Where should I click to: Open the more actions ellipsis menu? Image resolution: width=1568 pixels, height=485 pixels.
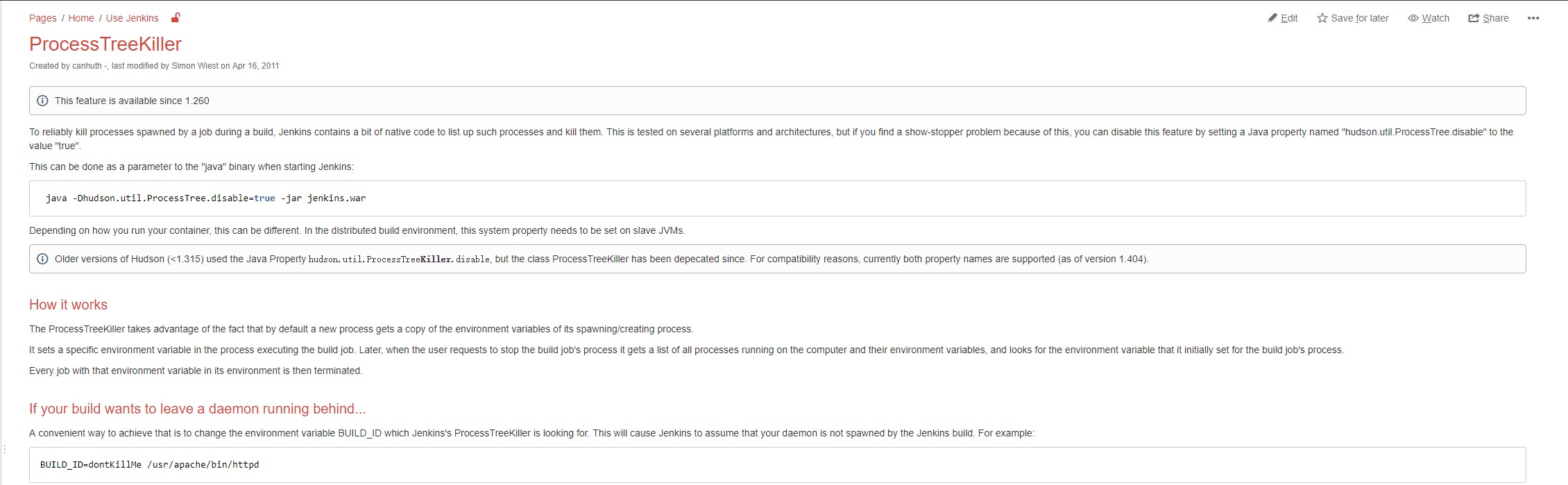coord(1533,18)
